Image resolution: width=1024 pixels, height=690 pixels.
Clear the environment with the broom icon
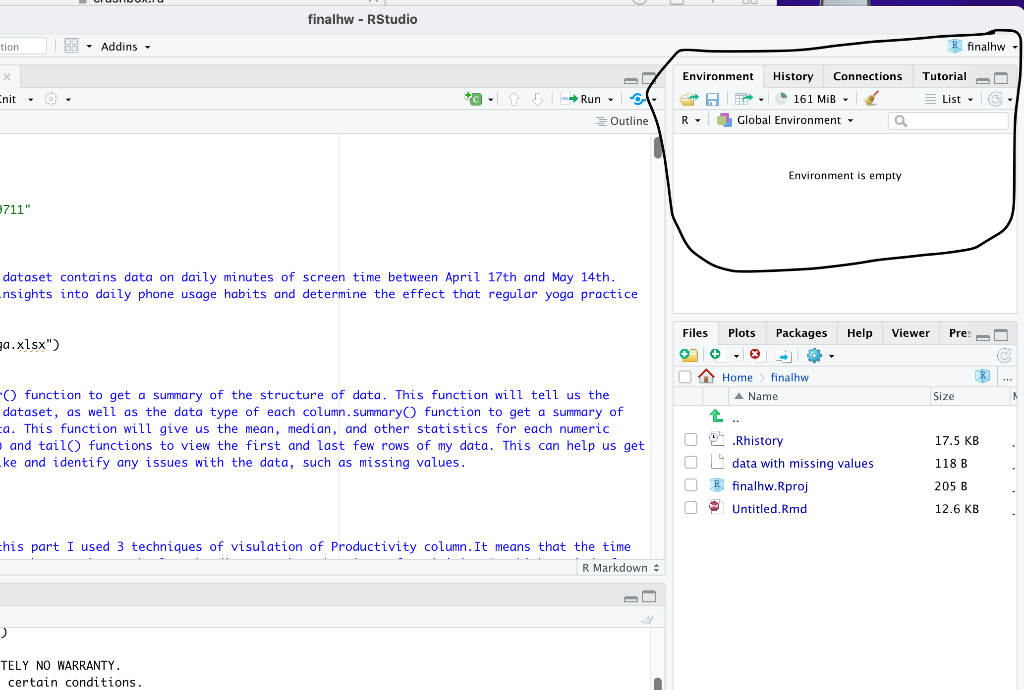(x=871, y=98)
